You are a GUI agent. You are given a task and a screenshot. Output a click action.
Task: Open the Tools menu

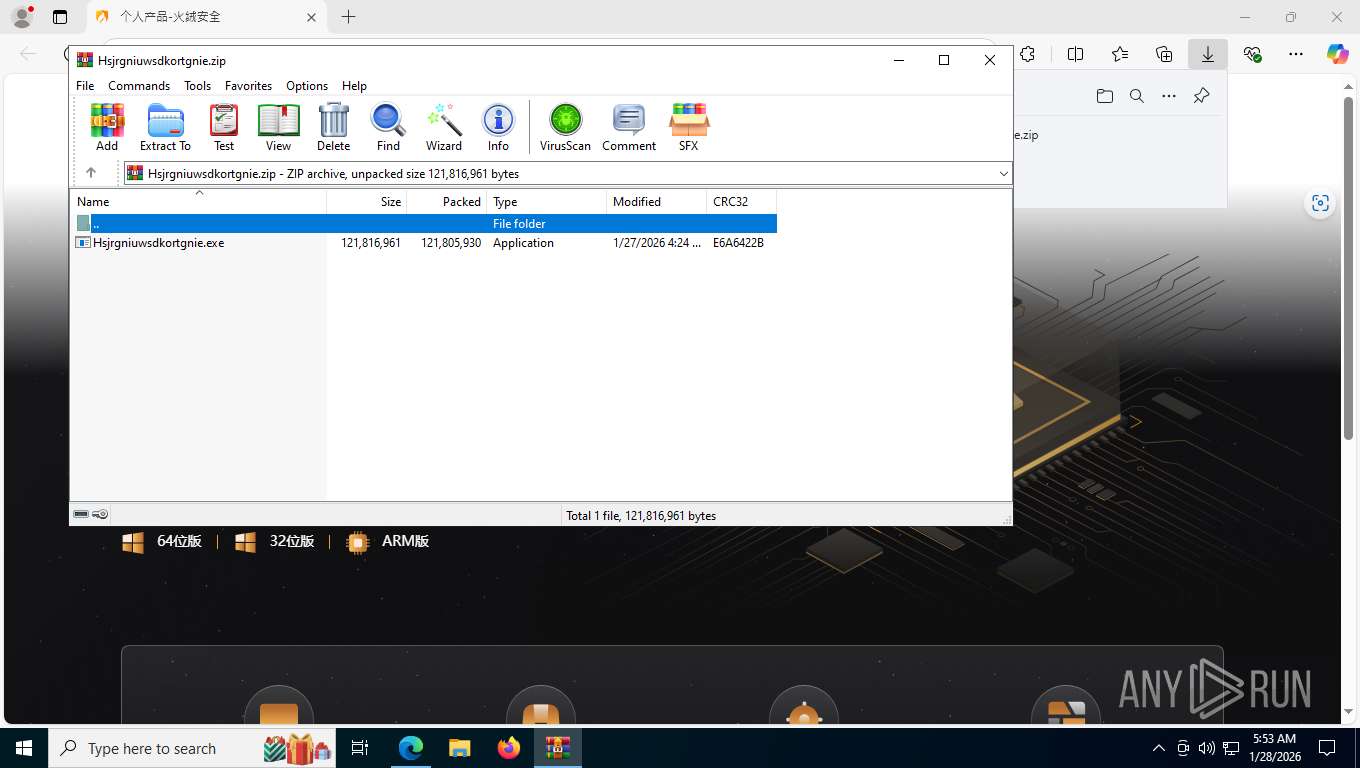tap(197, 86)
